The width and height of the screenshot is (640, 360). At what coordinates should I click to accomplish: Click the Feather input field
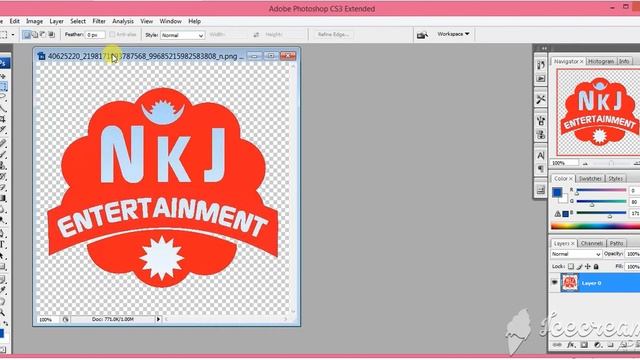[x=95, y=35]
